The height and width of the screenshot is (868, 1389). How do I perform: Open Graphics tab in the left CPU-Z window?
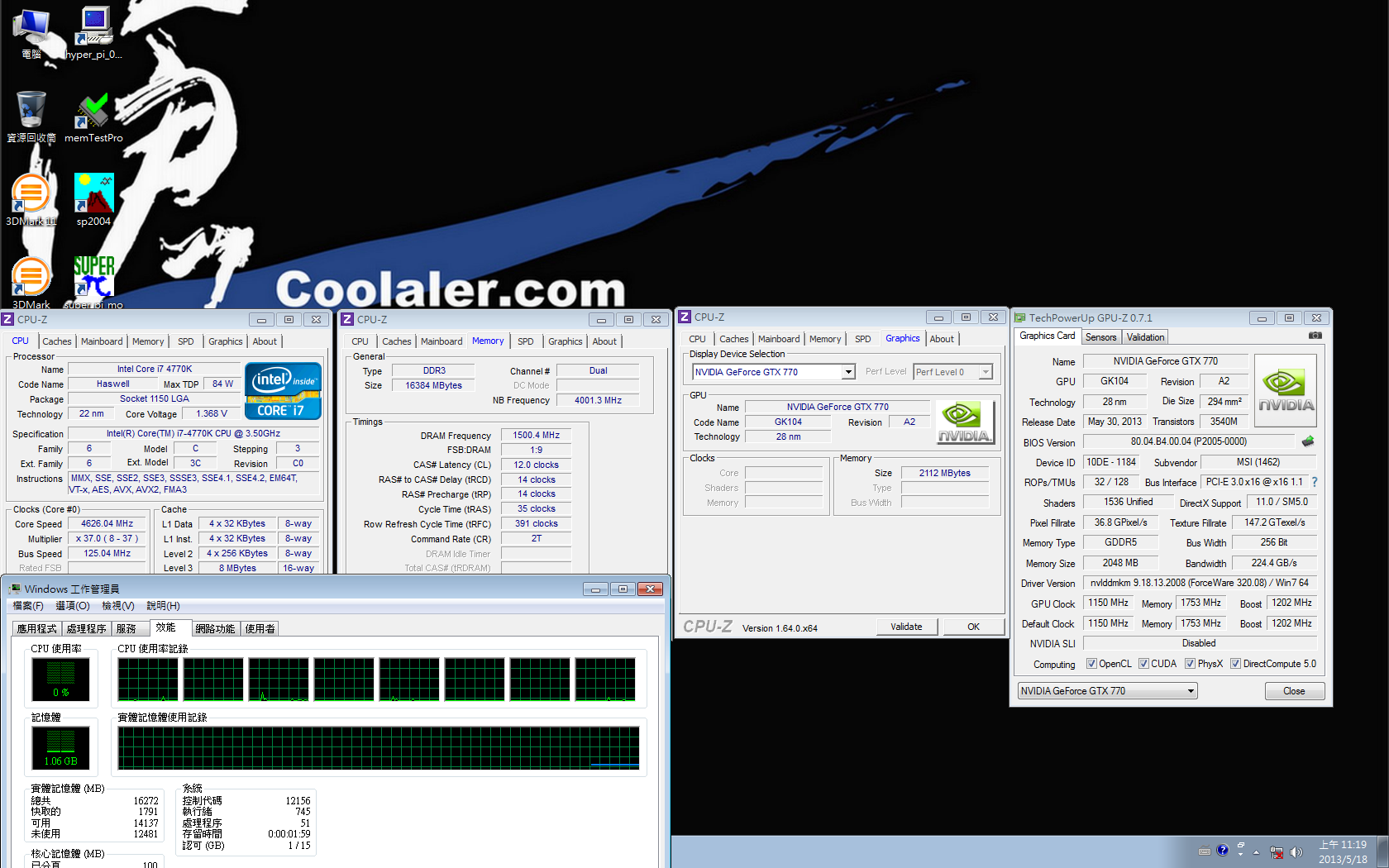click(225, 341)
